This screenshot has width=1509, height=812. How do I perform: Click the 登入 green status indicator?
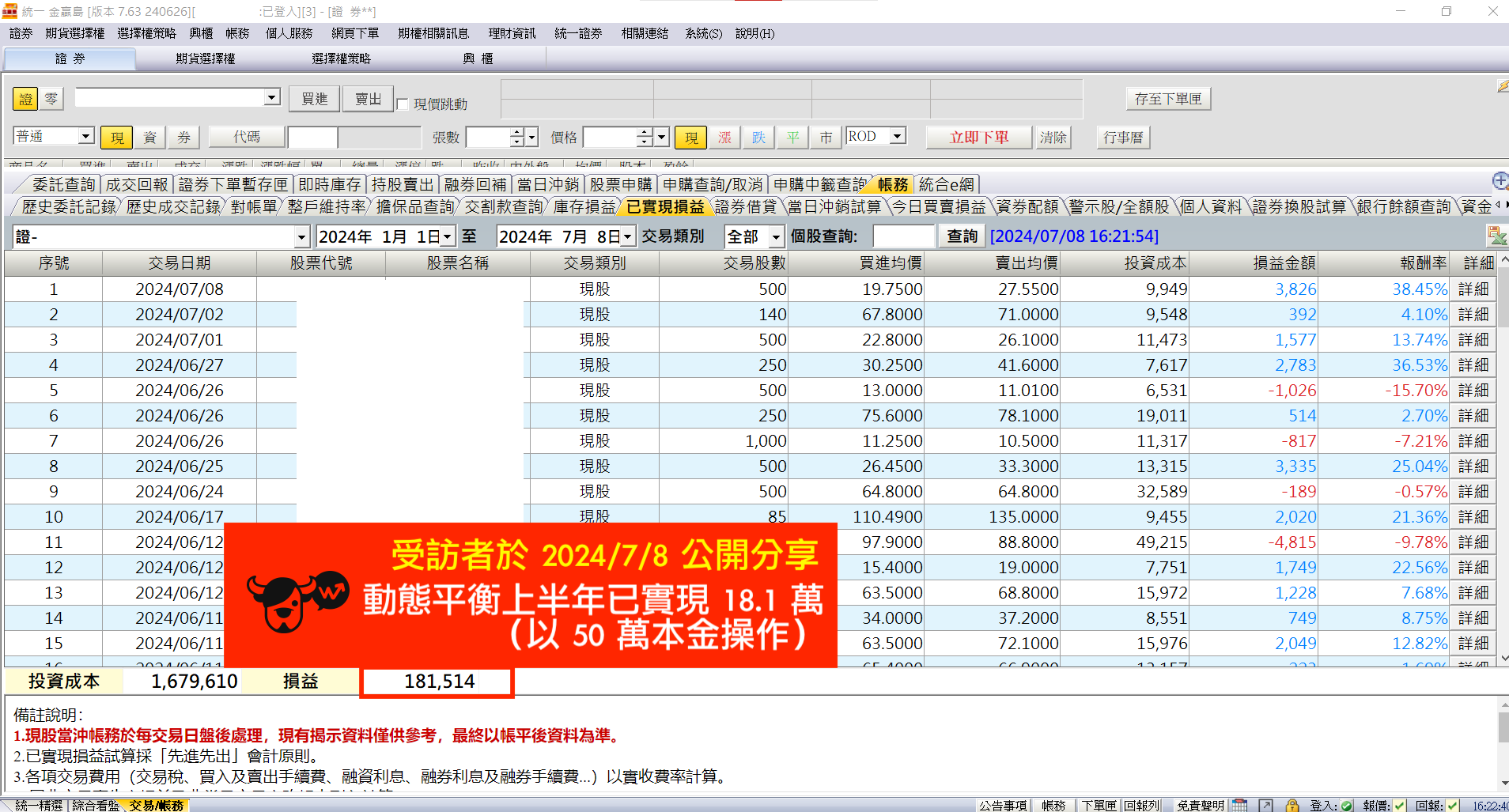click(x=1346, y=806)
